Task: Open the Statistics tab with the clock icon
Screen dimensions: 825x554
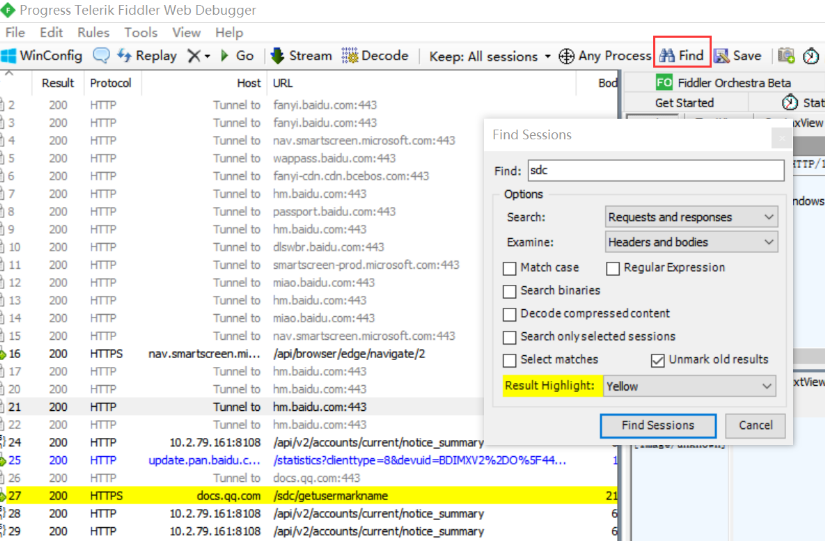Action: click(x=802, y=103)
